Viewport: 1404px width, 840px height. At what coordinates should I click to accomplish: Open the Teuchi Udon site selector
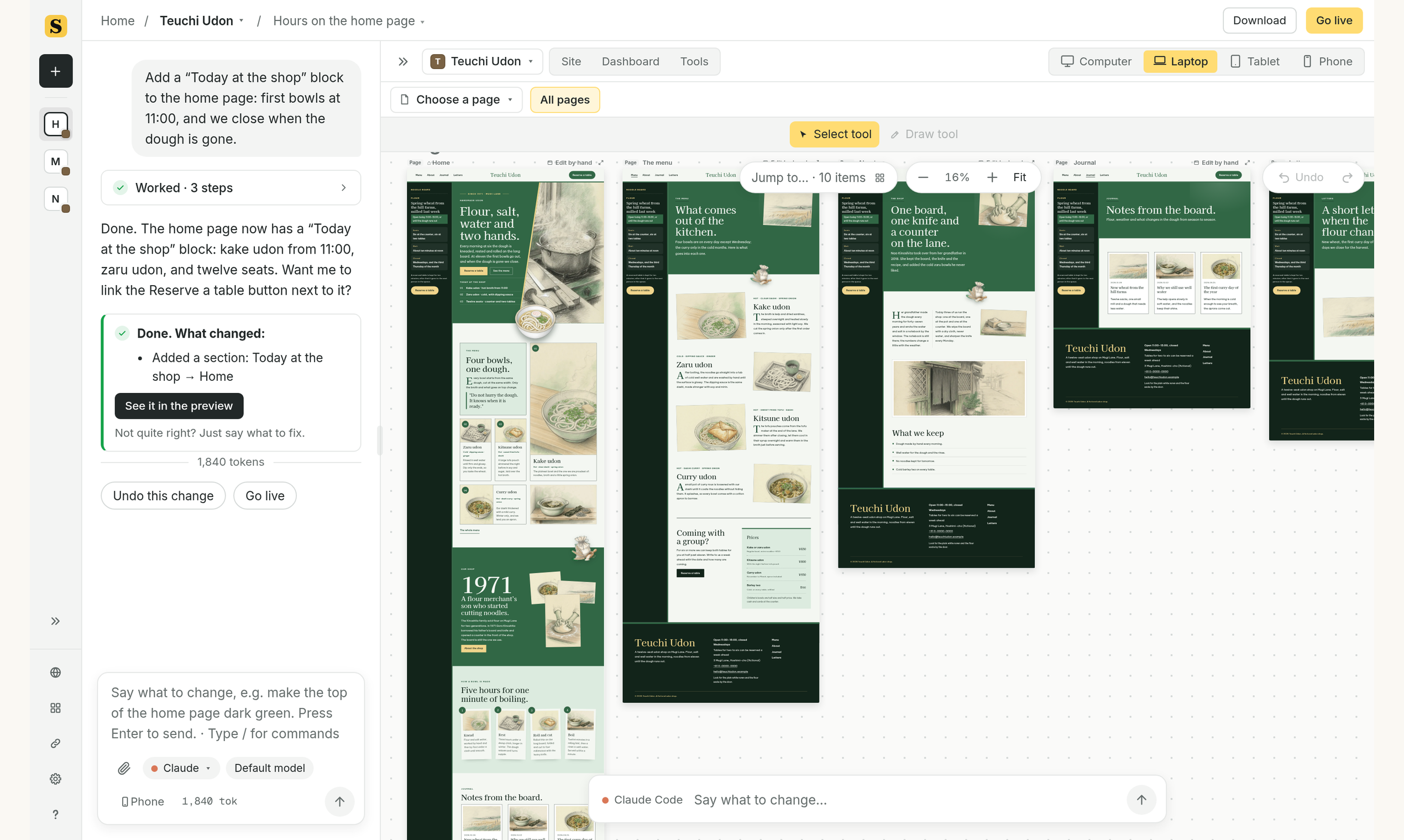tap(483, 61)
